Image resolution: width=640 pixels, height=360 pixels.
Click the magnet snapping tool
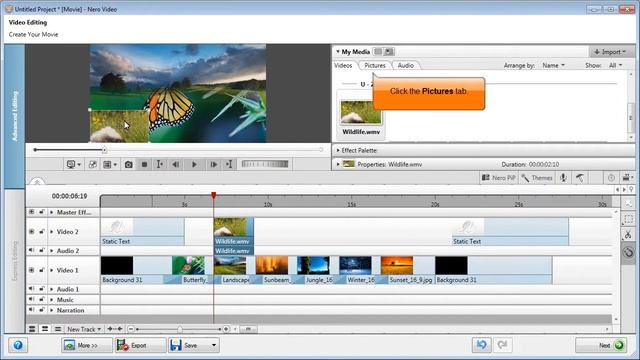pos(628,253)
